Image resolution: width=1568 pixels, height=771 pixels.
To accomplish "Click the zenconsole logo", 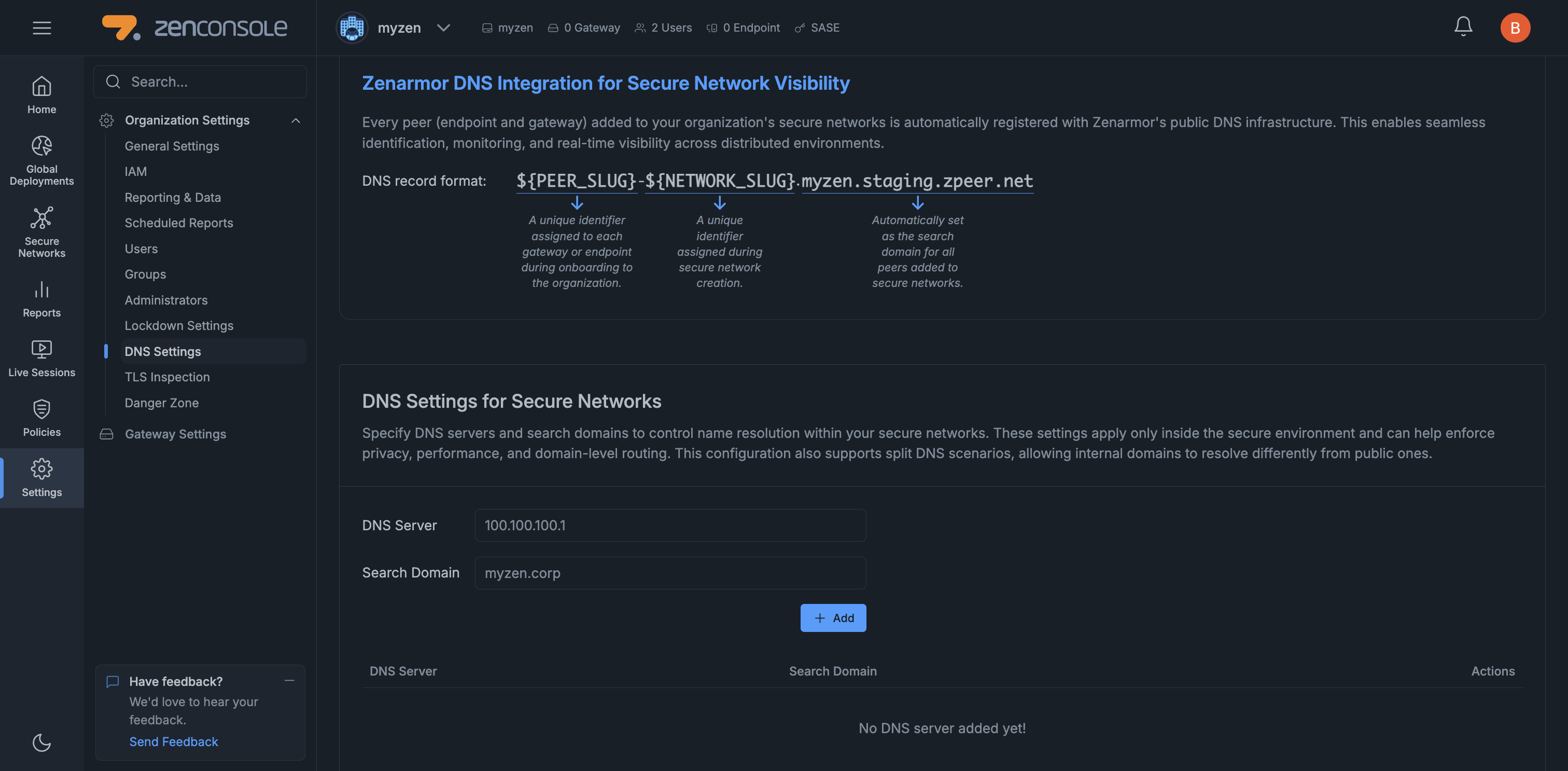I will tap(194, 27).
